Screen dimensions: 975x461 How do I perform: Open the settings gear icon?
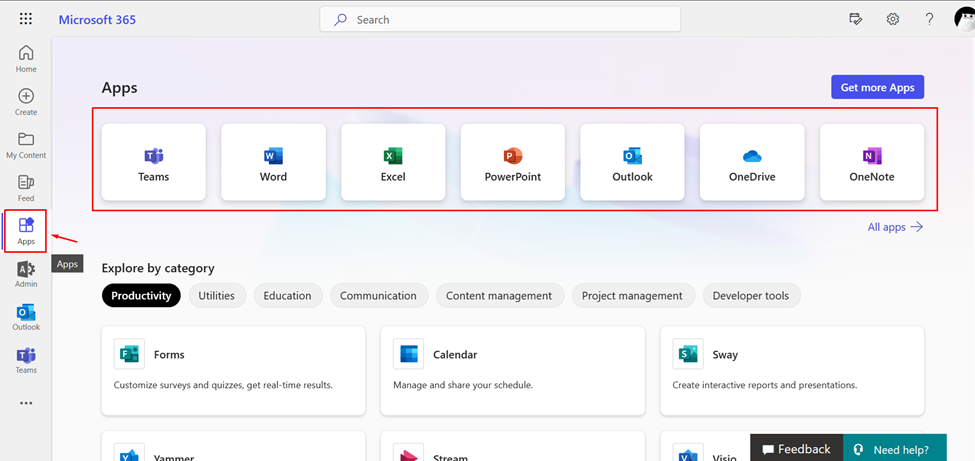click(x=893, y=19)
